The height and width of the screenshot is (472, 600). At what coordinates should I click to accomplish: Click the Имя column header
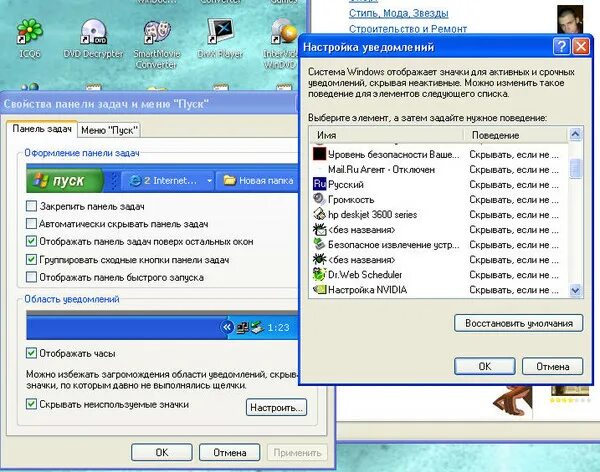[x=386, y=135]
